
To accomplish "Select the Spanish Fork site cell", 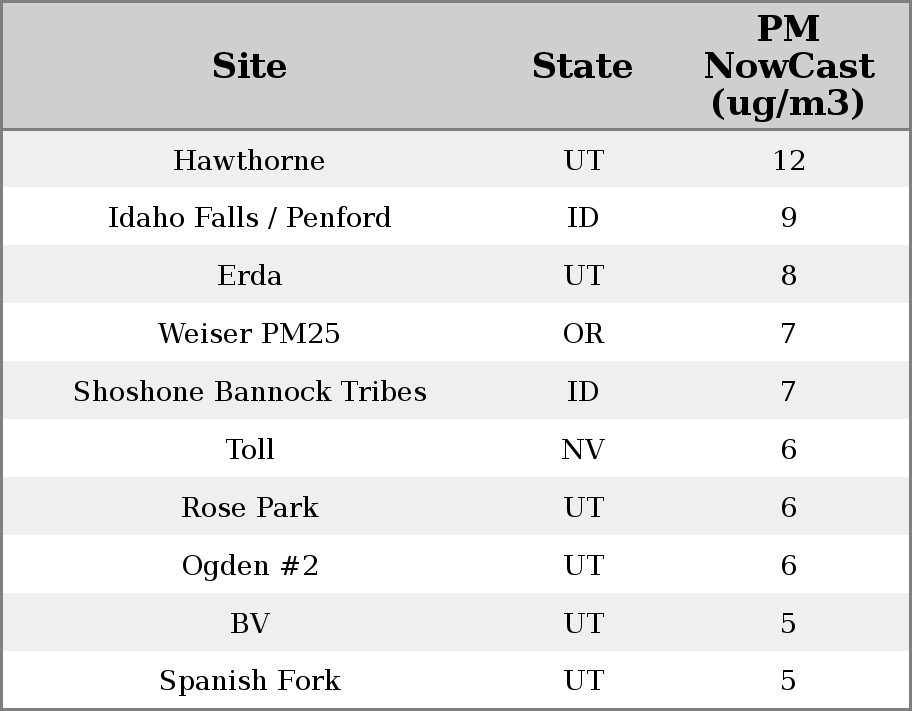I will (249, 681).
